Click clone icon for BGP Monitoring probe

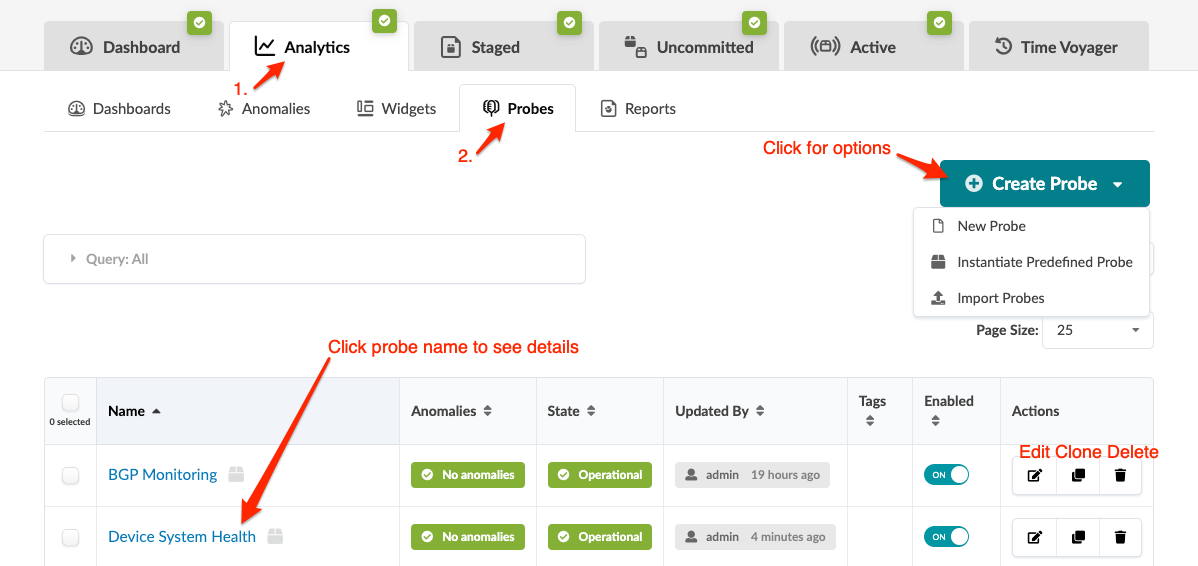click(x=1078, y=475)
